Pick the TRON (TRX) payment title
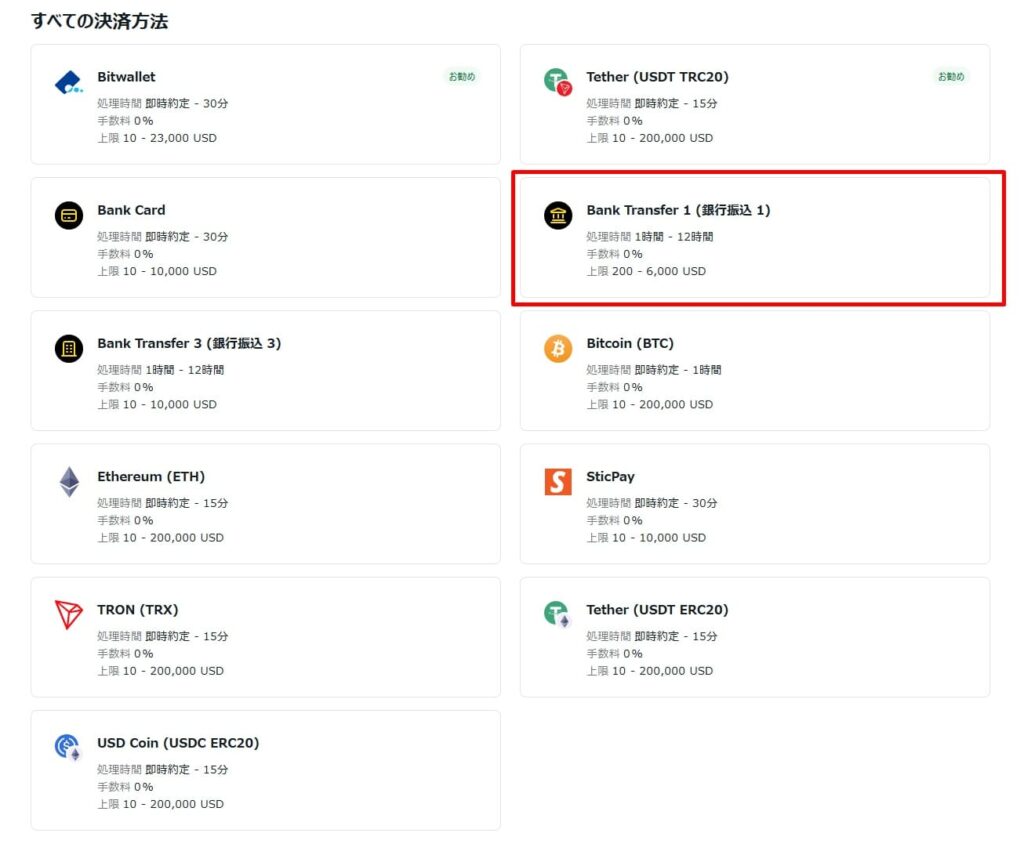Image resolution: width=1024 pixels, height=862 pixels. click(138, 609)
